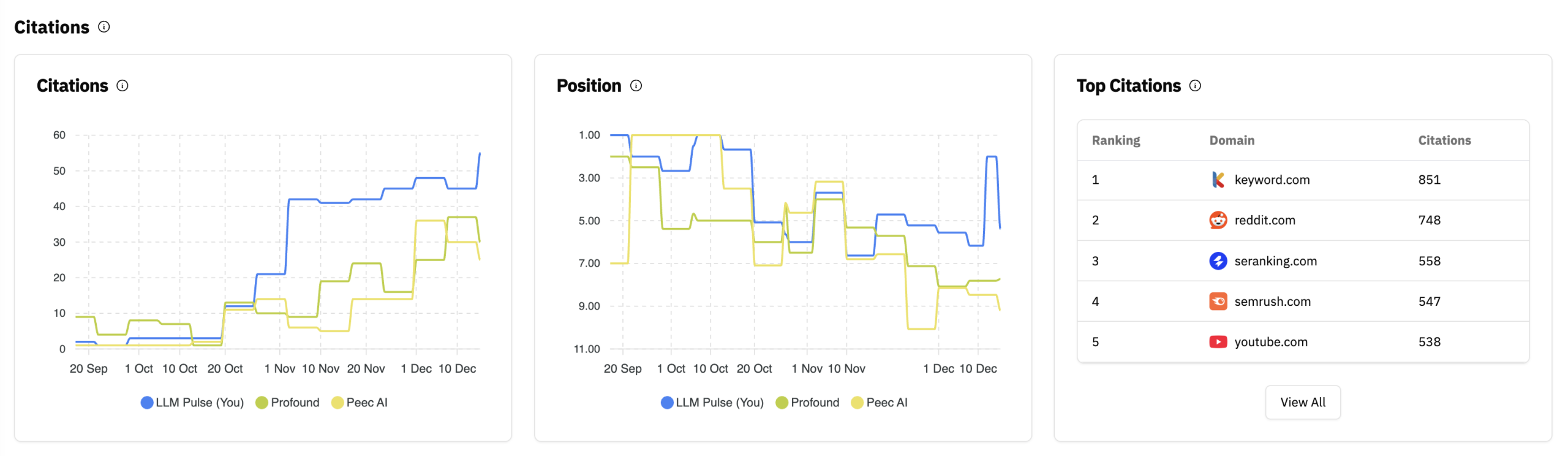Click info icon in Citations chart card

[x=123, y=85]
